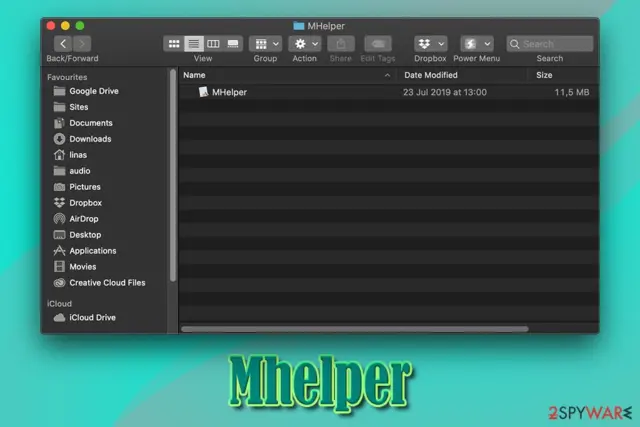Click the Creative Cloud icon in sidebar
Viewport: 640px width, 427px height.
click(59, 282)
